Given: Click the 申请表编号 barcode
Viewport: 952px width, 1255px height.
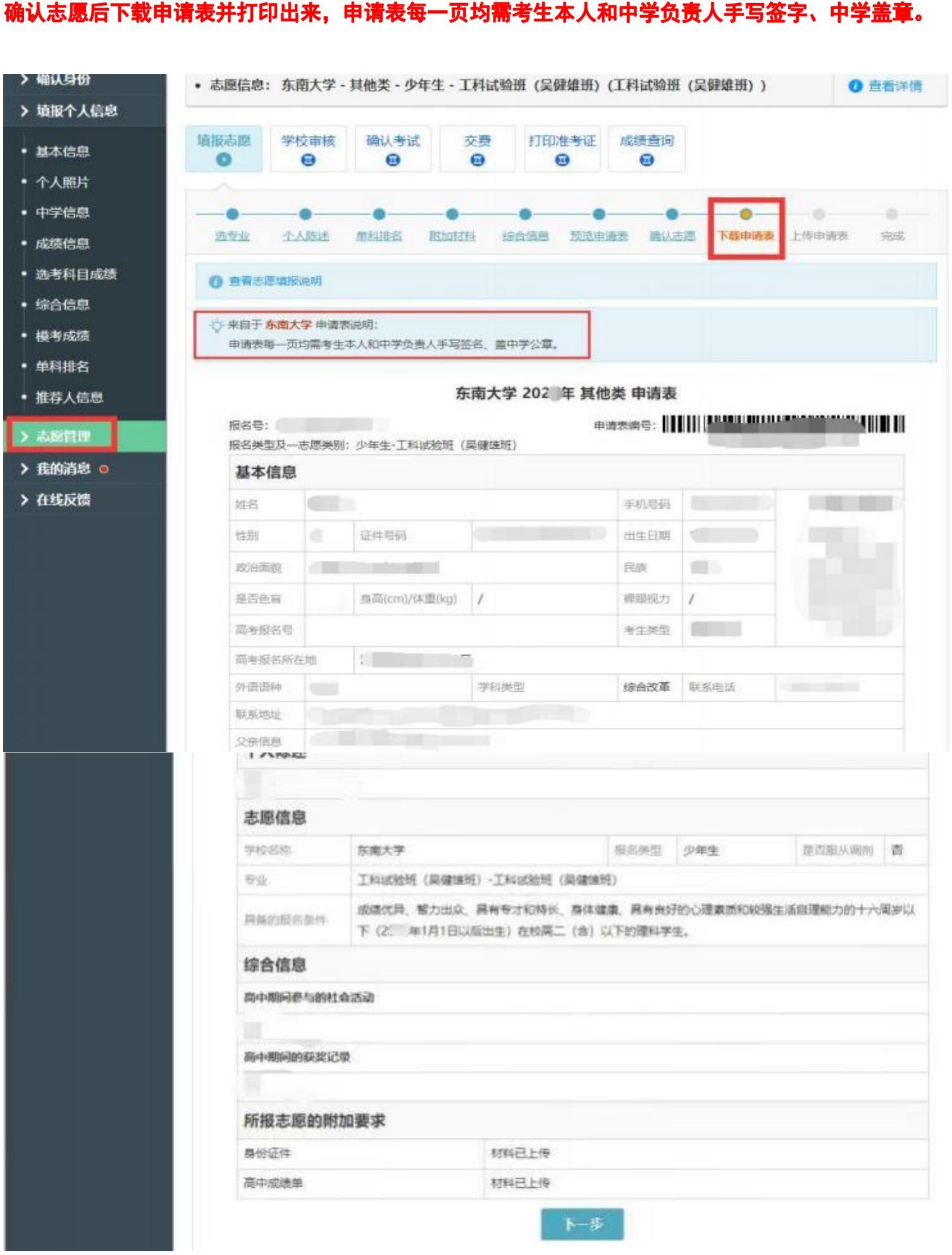Looking at the screenshot, I should pos(784,425).
